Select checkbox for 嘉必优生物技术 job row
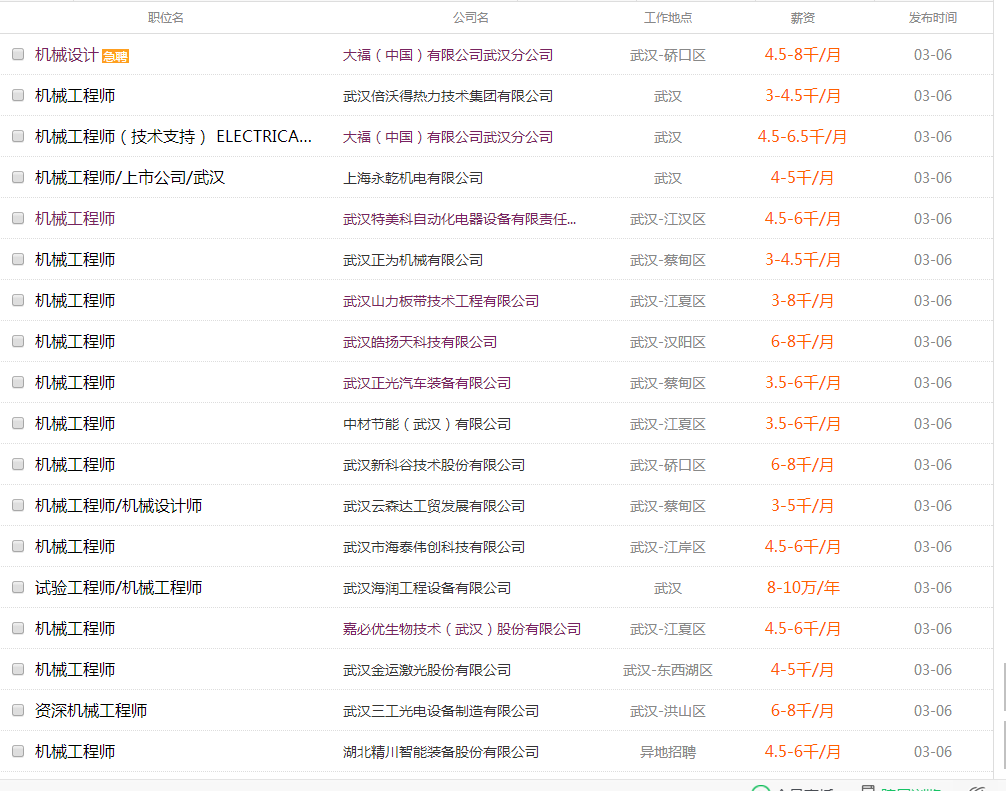Viewport: 1006px width, 791px height. tap(18, 629)
